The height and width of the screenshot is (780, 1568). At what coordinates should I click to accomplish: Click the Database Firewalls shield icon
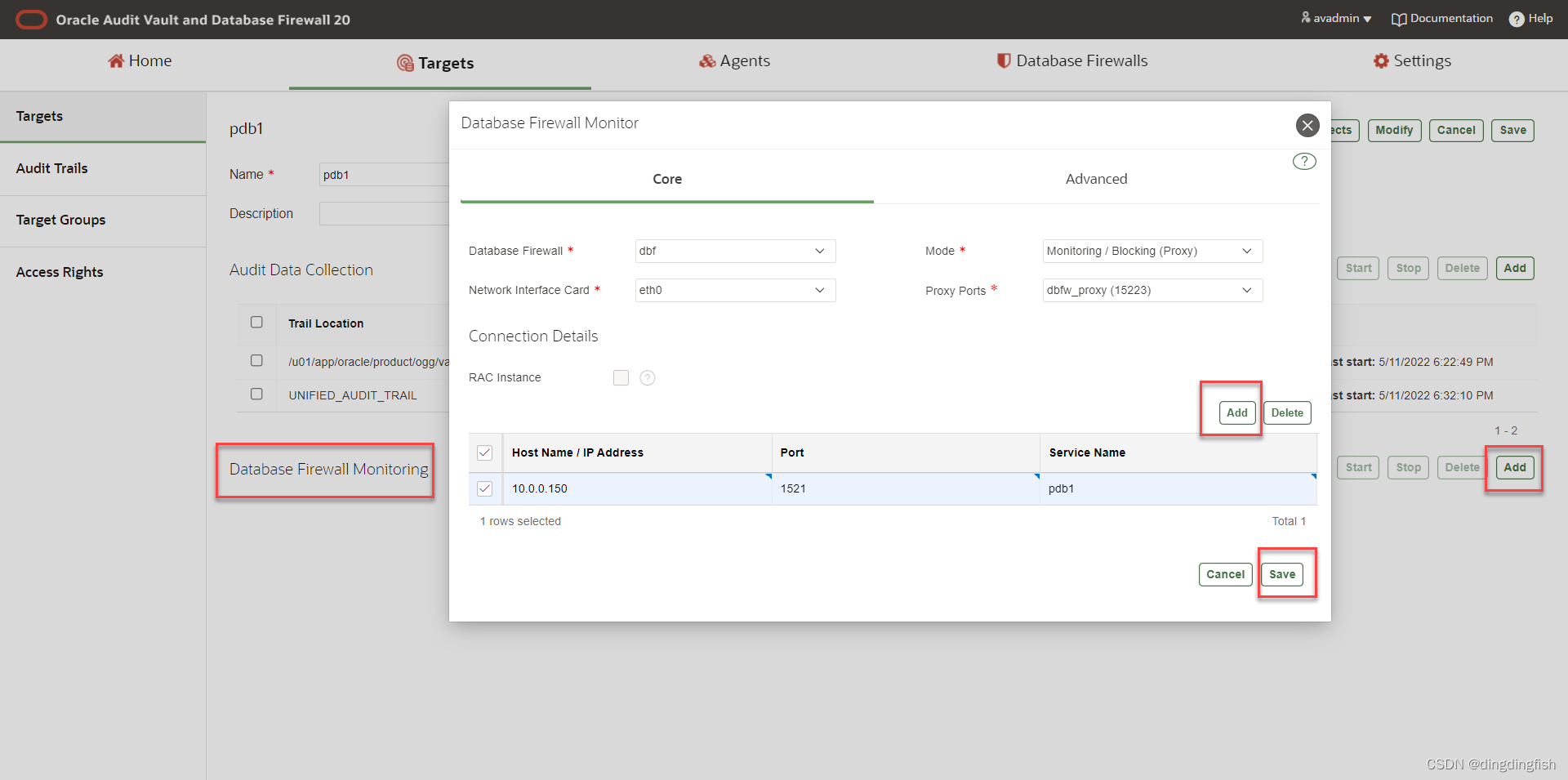coord(1004,60)
